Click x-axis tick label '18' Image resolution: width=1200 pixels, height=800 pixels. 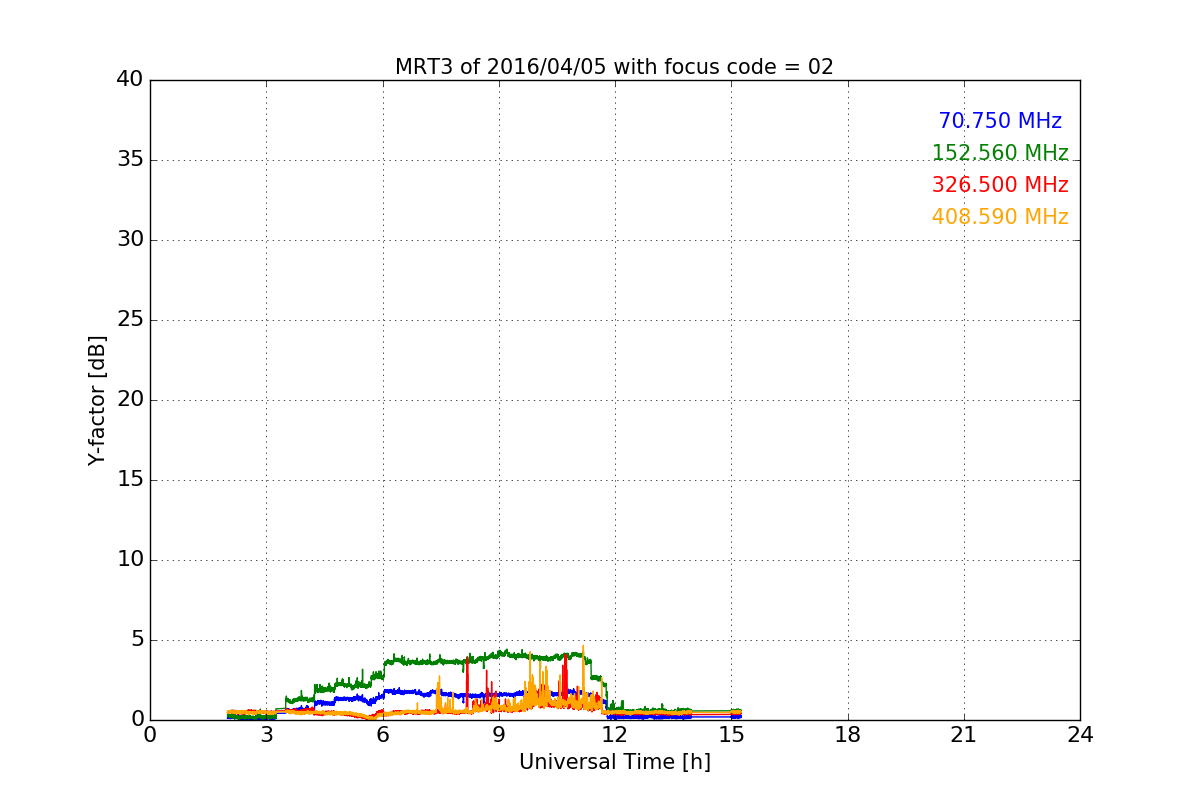848,735
